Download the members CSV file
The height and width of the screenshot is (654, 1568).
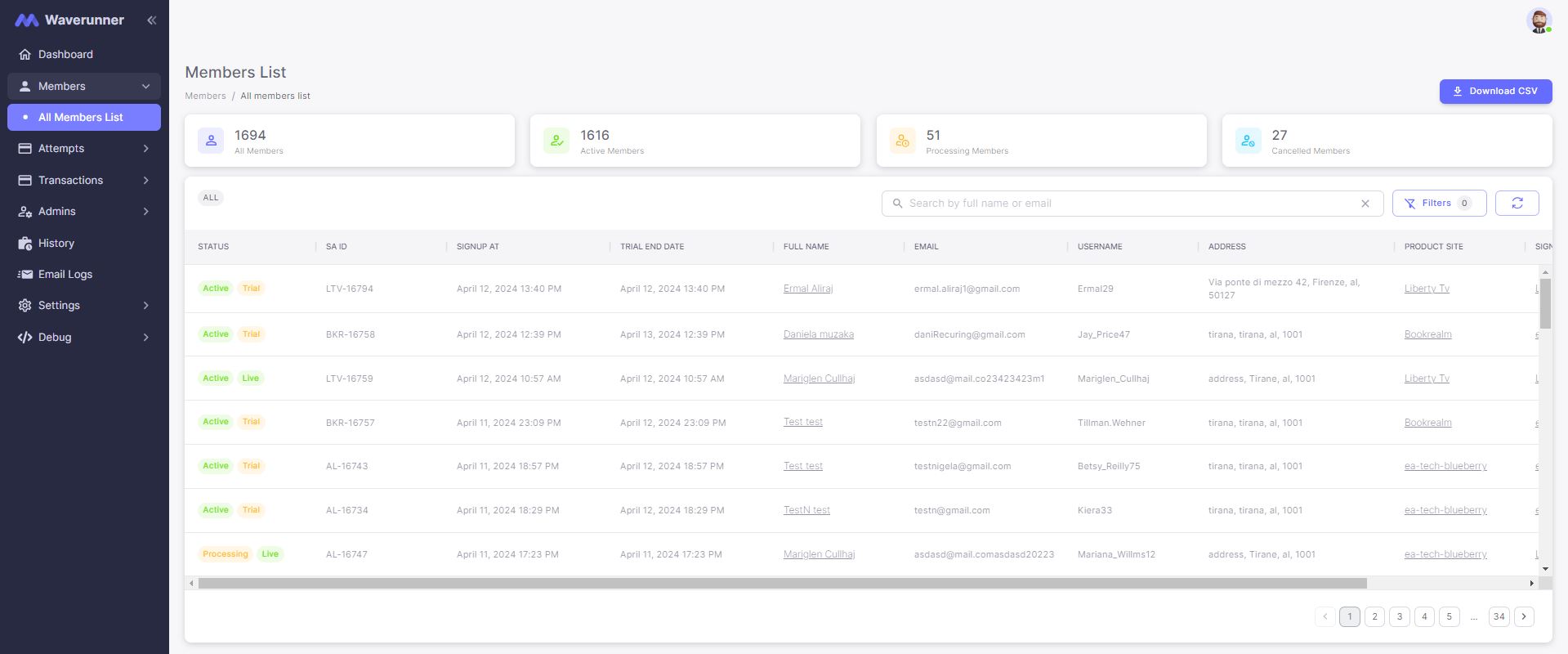pyautogui.click(x=1494, y=92)
